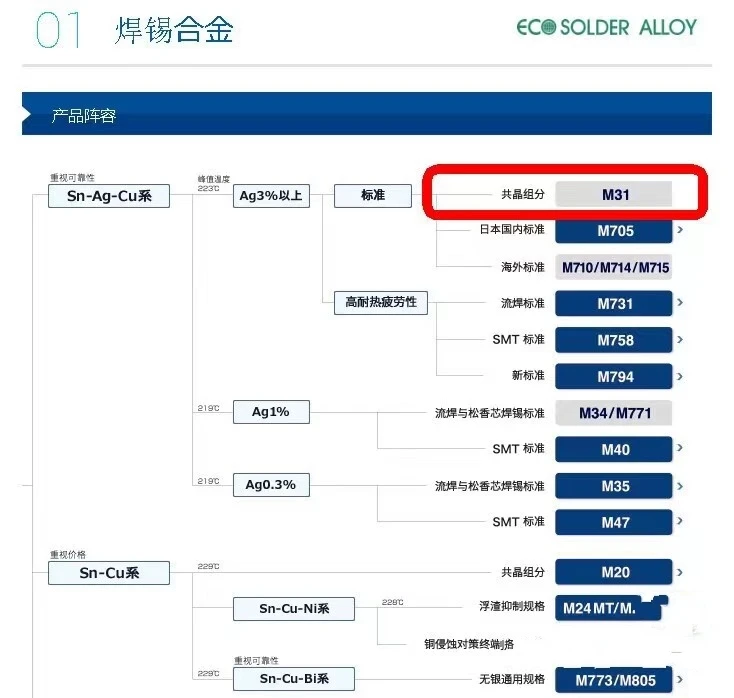Open the M34/M771 product entry
This screenshot has height=698, width=734.
(x=614, y=413)
